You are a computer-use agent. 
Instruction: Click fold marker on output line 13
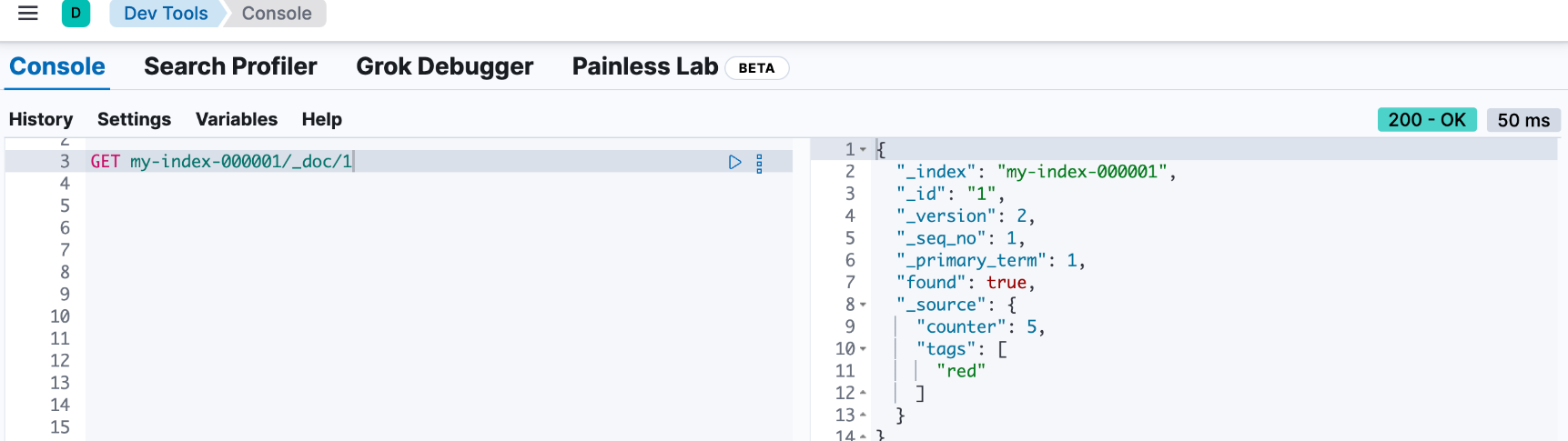tap(863, 416)
